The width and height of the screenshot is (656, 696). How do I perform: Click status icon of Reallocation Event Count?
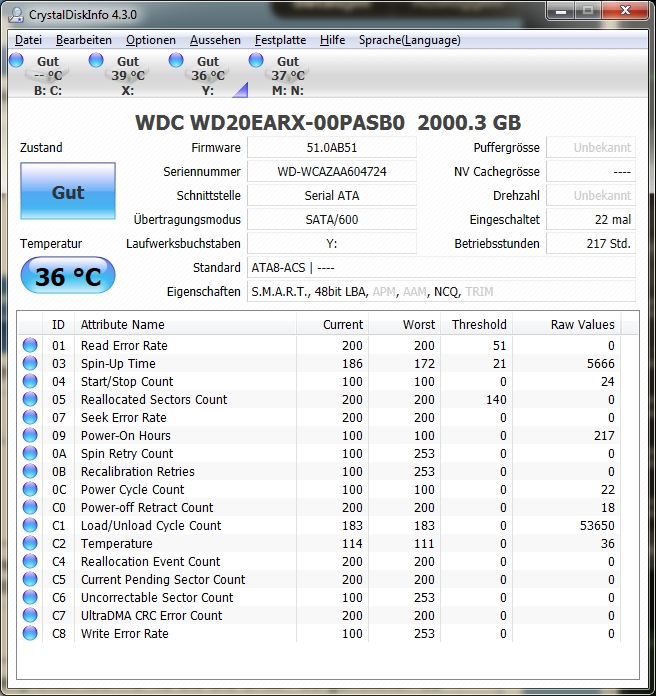click(30, 561)
